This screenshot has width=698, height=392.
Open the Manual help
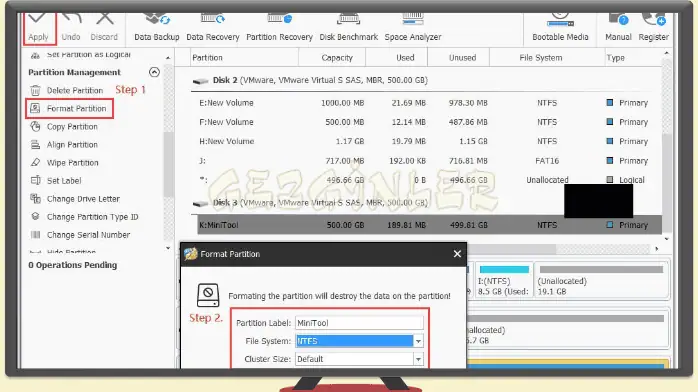point(618,28)
